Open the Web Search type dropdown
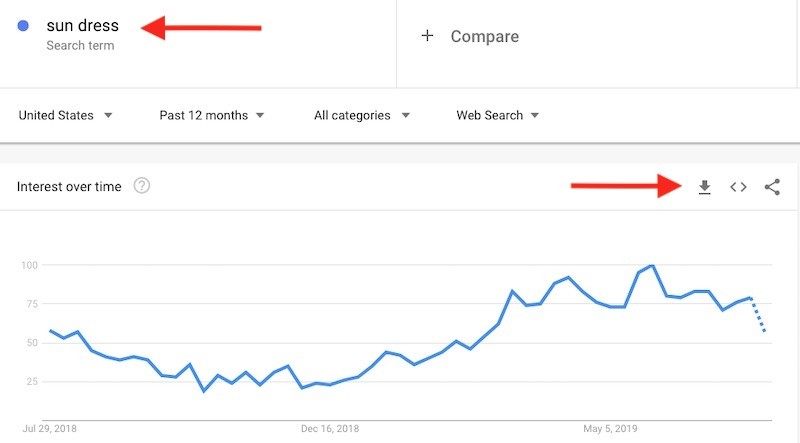This screenshot has width=800, height=443. (x=497, y=115)
